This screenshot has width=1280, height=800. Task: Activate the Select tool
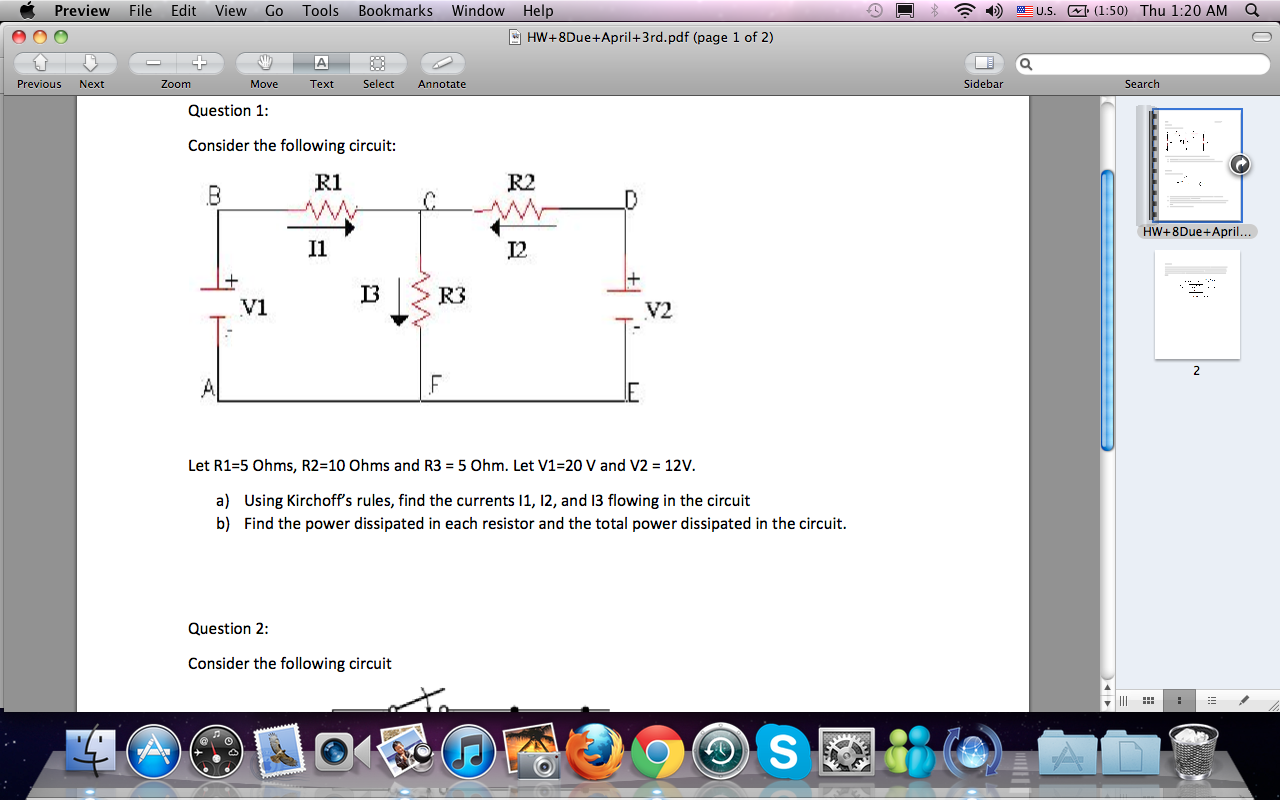click(x=378, y=63)
